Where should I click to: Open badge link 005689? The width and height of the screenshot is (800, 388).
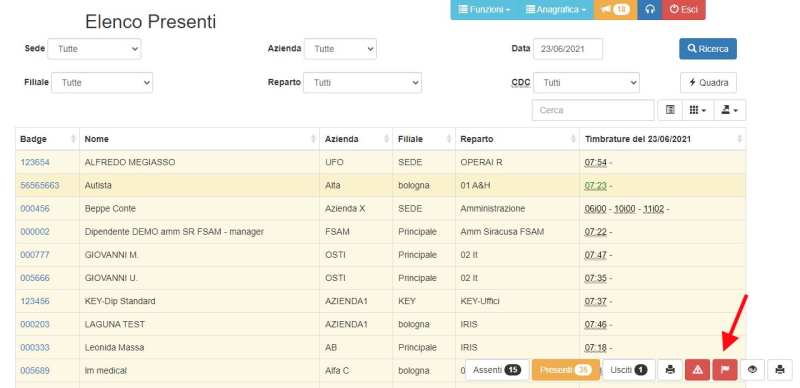35,371
